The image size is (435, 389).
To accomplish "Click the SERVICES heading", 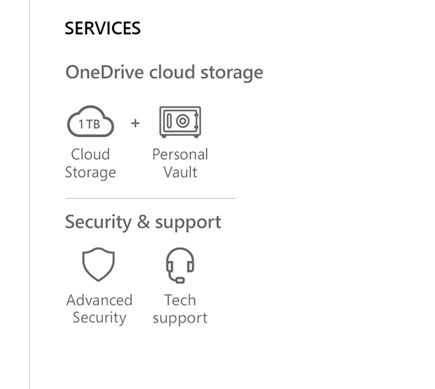I will 103,28.
